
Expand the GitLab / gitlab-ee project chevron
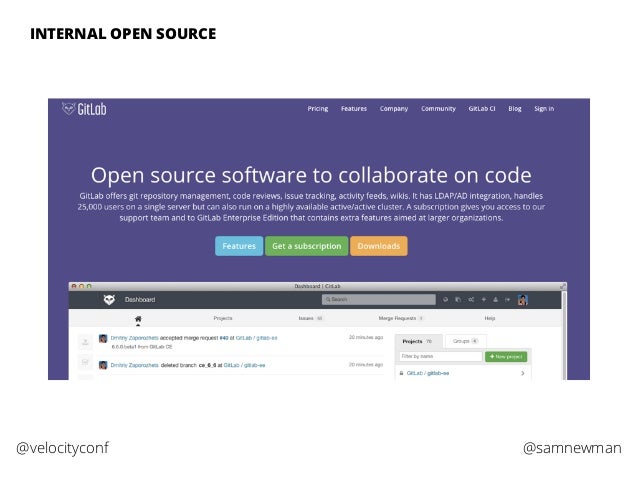523,373
